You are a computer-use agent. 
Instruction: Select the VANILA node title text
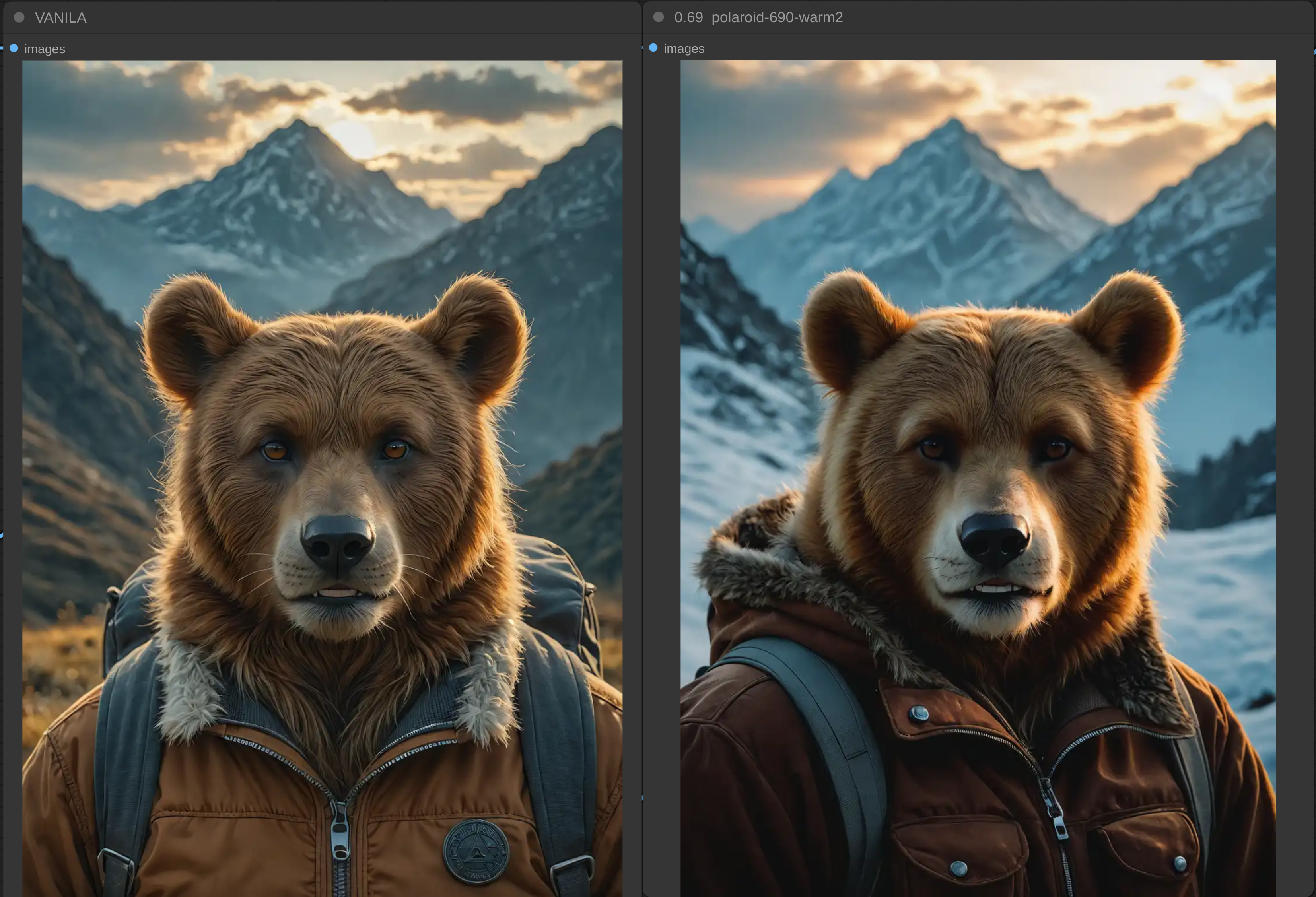click(60, 17)
